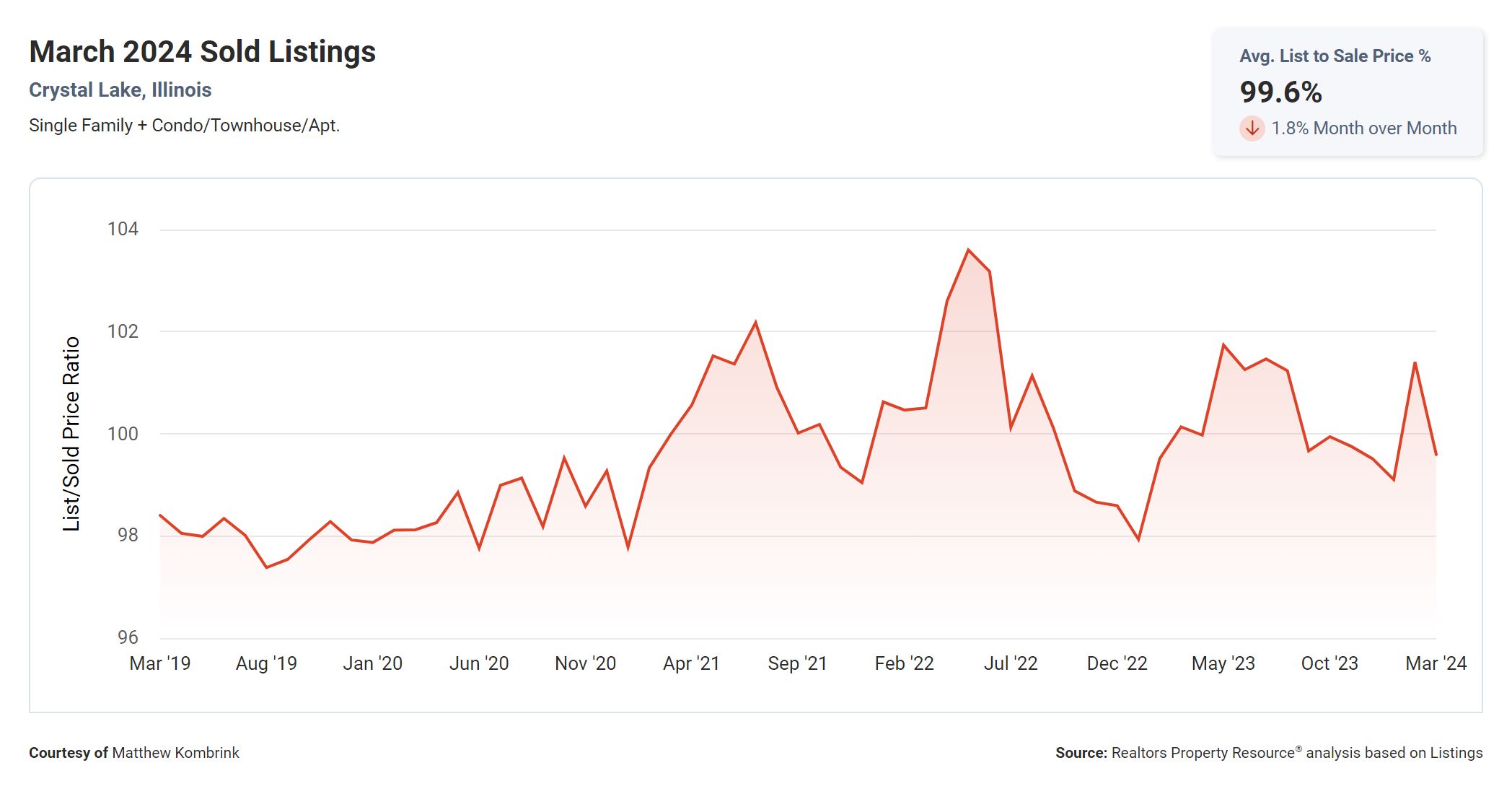Click the Matthew Kombrink courtesy credit
1512x794 pixels.
[175, 753]
